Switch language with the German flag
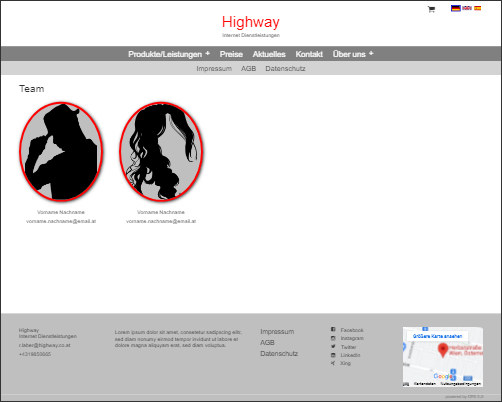 click(455, 8)
